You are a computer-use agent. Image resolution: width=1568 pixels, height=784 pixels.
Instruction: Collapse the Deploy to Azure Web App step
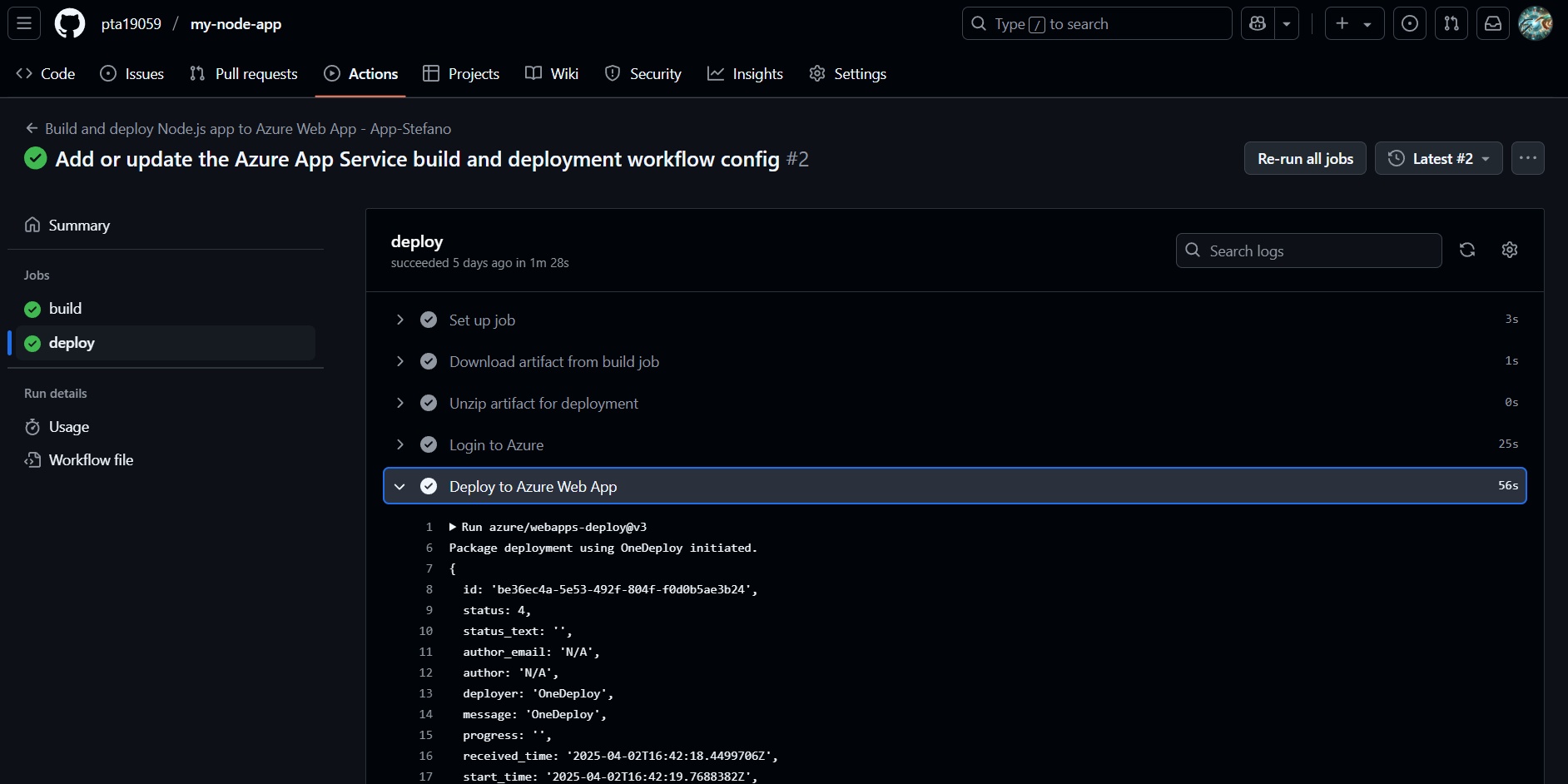(x=955, y=486)
